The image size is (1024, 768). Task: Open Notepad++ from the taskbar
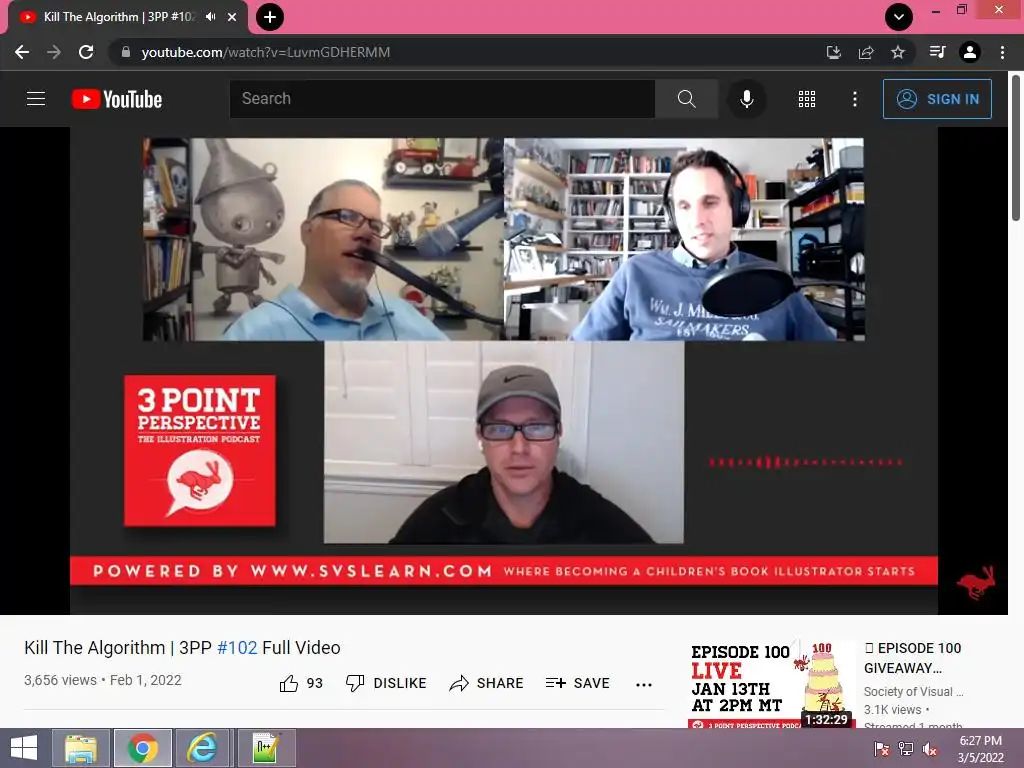(266, 748)
